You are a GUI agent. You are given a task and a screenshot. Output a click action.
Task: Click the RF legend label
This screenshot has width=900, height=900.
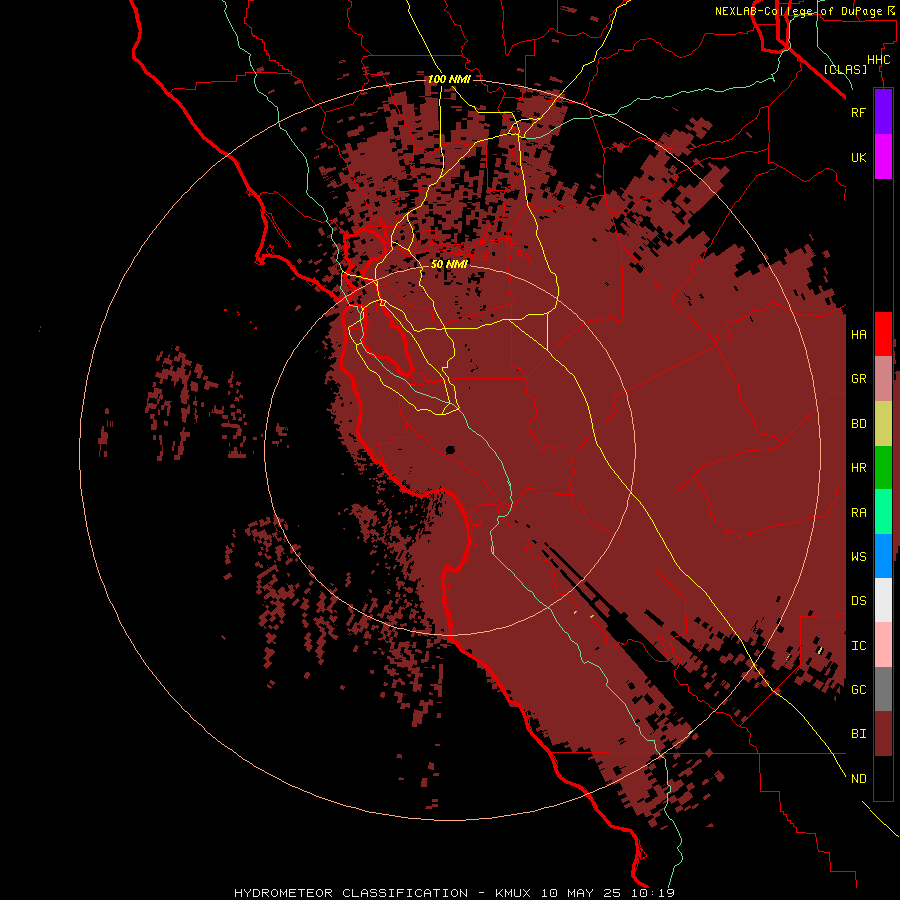[859, 112]
